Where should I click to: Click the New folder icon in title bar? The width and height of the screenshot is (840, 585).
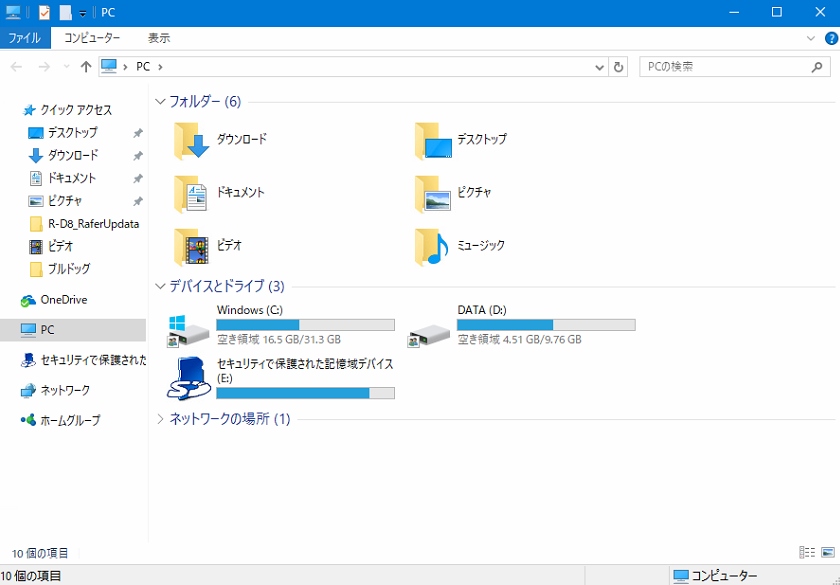[65, 12]
